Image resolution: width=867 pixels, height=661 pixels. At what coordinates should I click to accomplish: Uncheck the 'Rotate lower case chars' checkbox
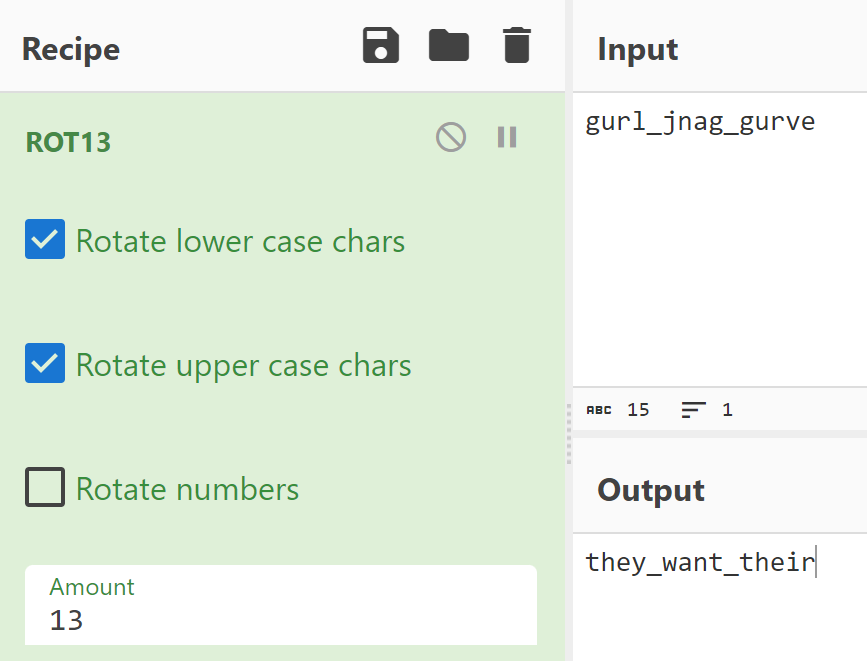(x=45, y=240)
